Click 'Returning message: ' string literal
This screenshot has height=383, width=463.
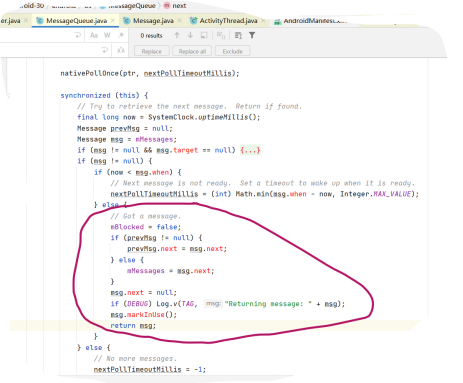(268, 304)
